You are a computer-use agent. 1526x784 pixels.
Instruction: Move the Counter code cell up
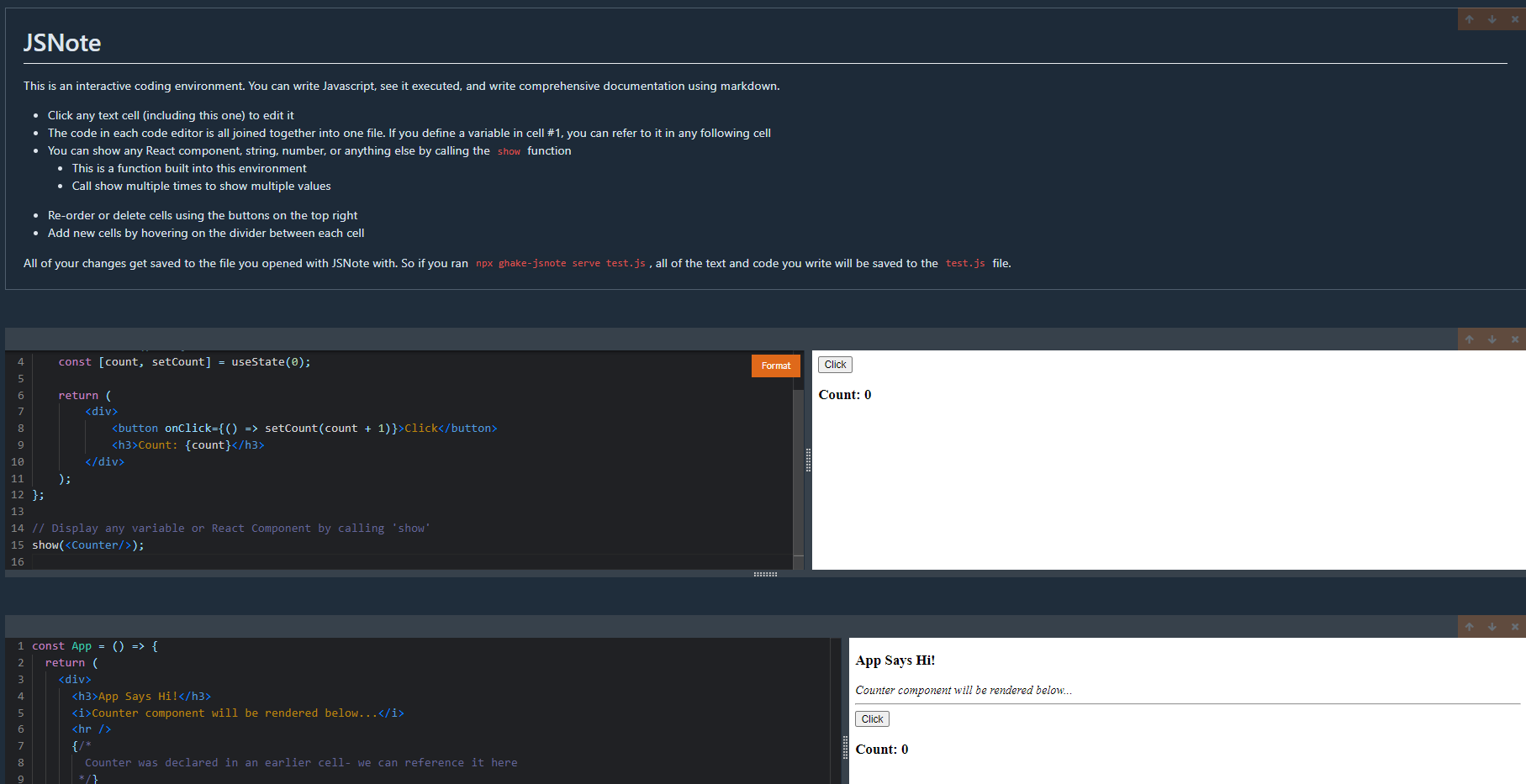[1469, 339]
